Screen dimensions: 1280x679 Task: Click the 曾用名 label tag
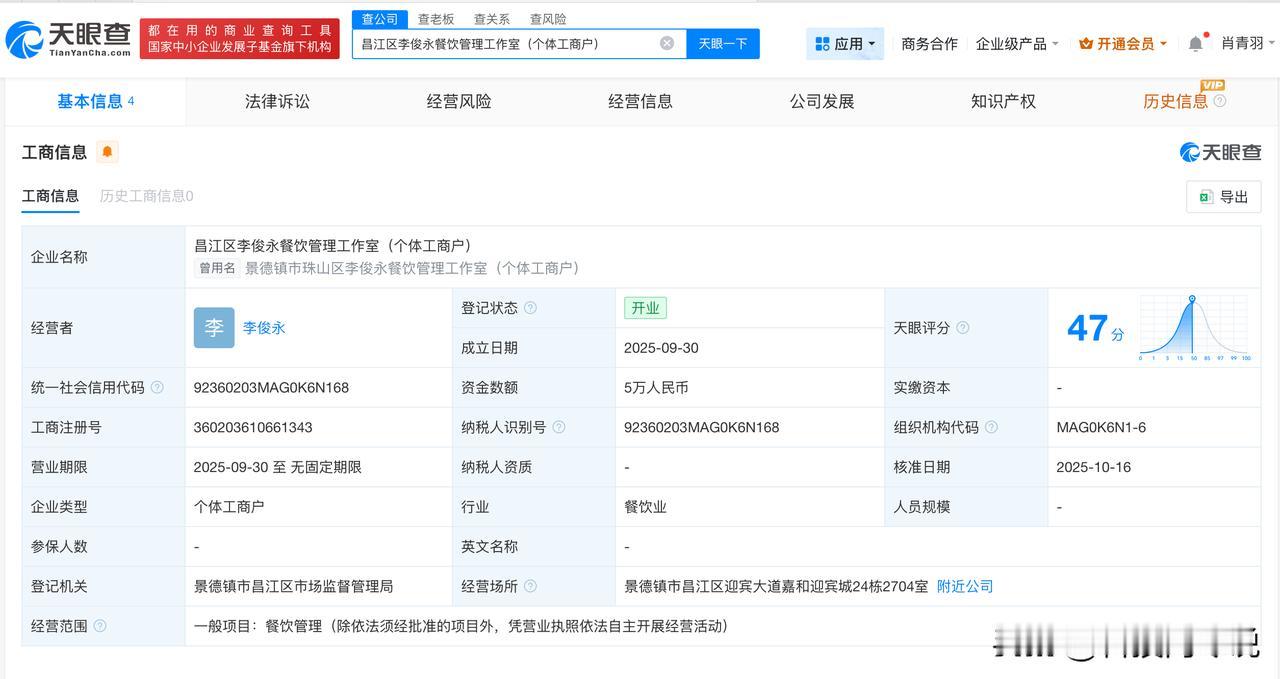[x=217, y=268]
